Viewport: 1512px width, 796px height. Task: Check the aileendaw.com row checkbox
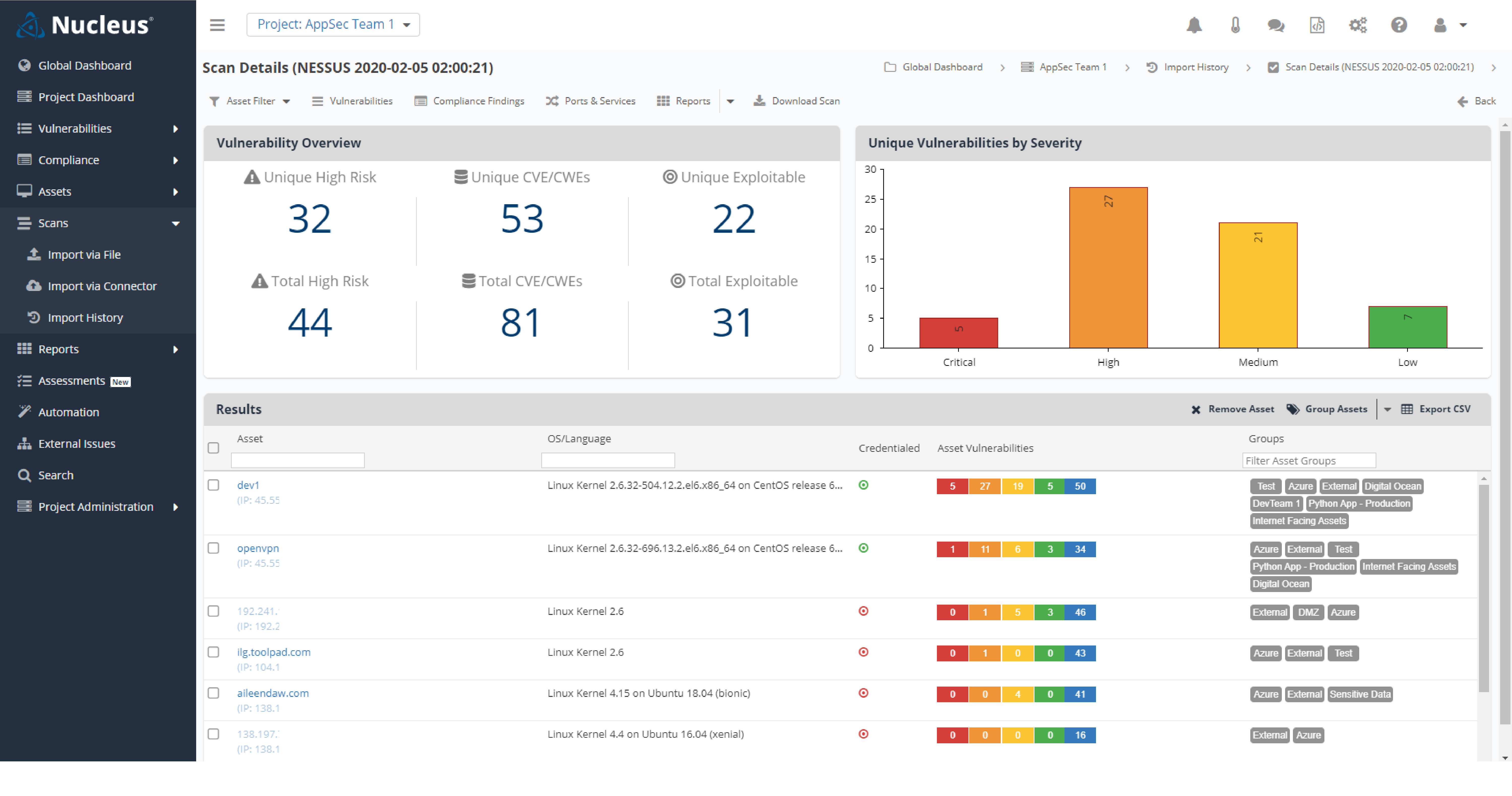pyautogui.click(x=214, y=693)
